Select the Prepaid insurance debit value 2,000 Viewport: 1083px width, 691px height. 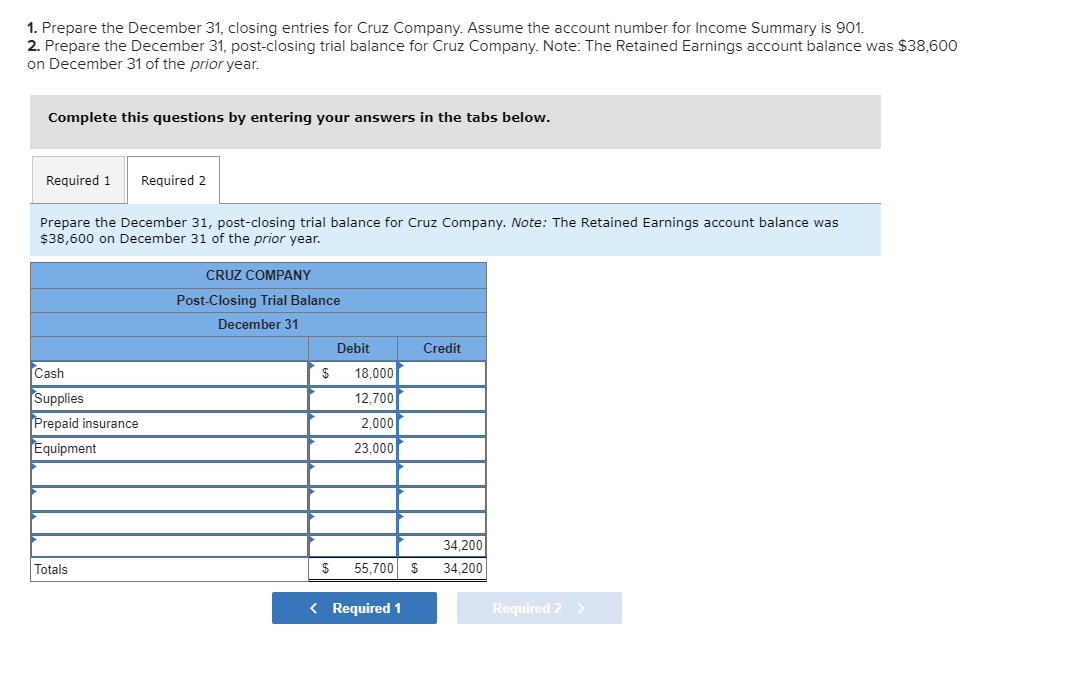point(354,424)
